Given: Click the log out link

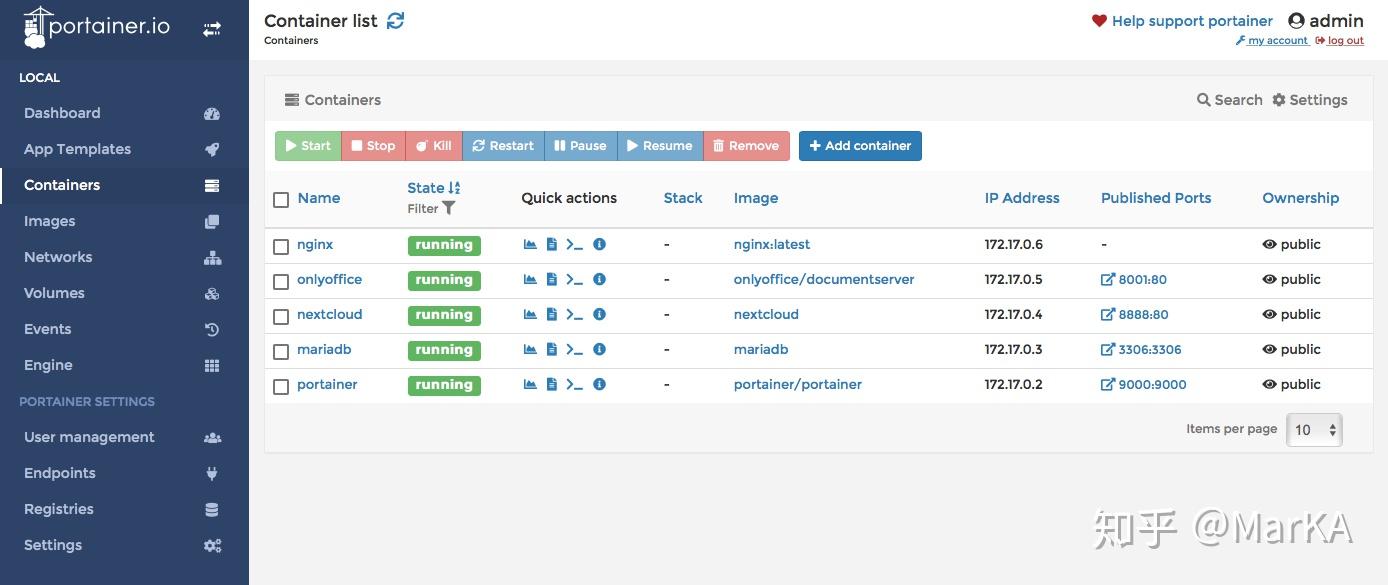Looking at the screenshot, I should click(1340, 41).
